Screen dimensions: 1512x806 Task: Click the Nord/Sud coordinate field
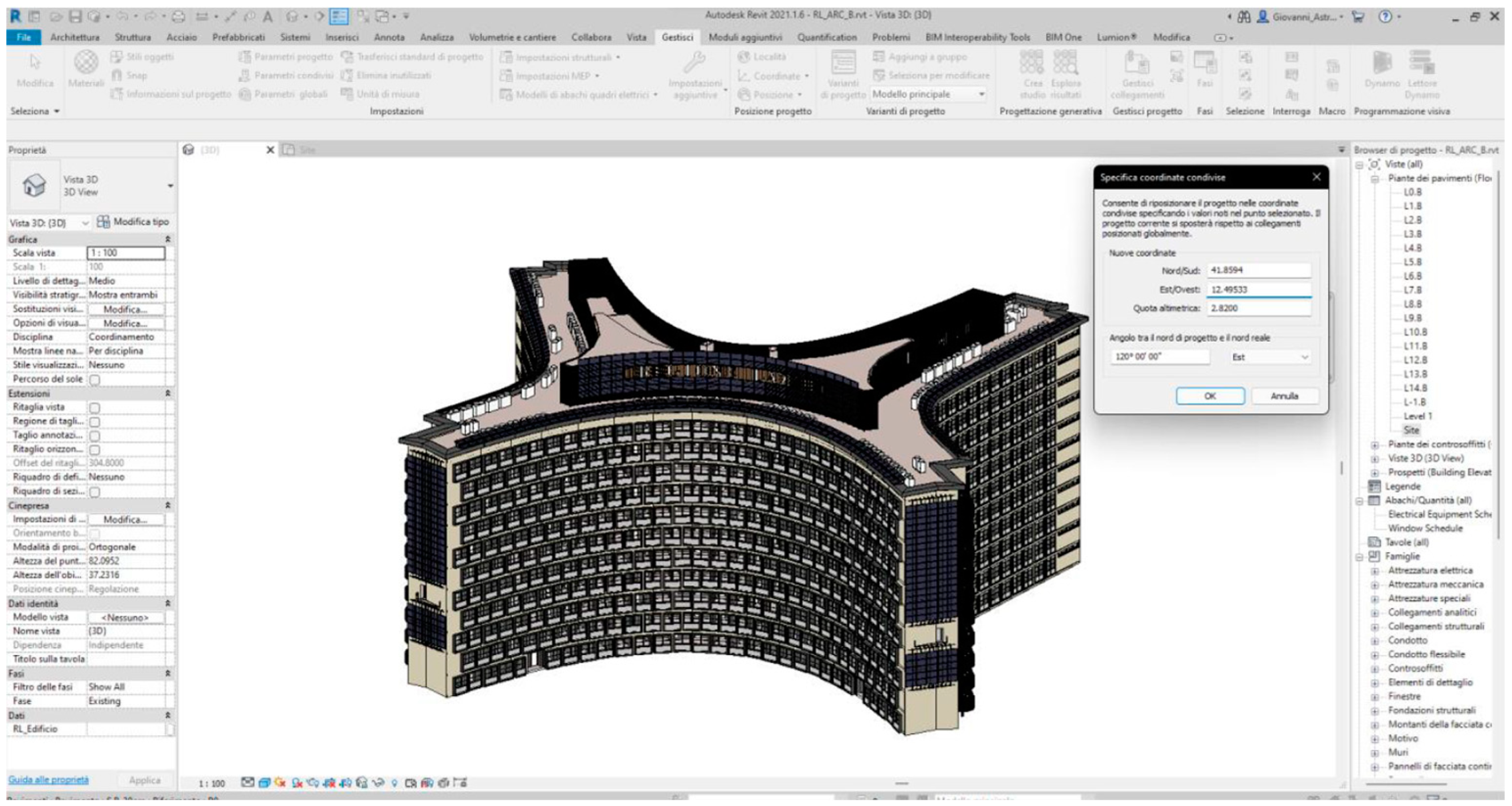tap(1259, 271)
